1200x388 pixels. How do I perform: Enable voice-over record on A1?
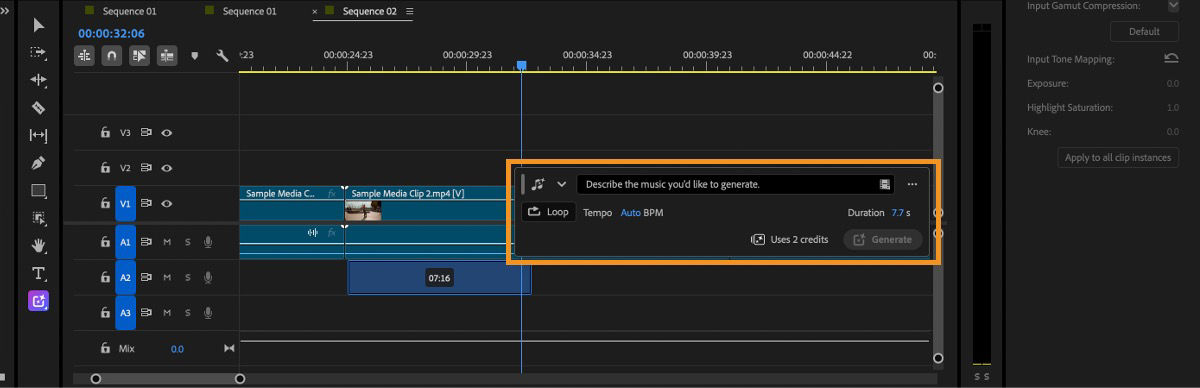click(208, 241)
